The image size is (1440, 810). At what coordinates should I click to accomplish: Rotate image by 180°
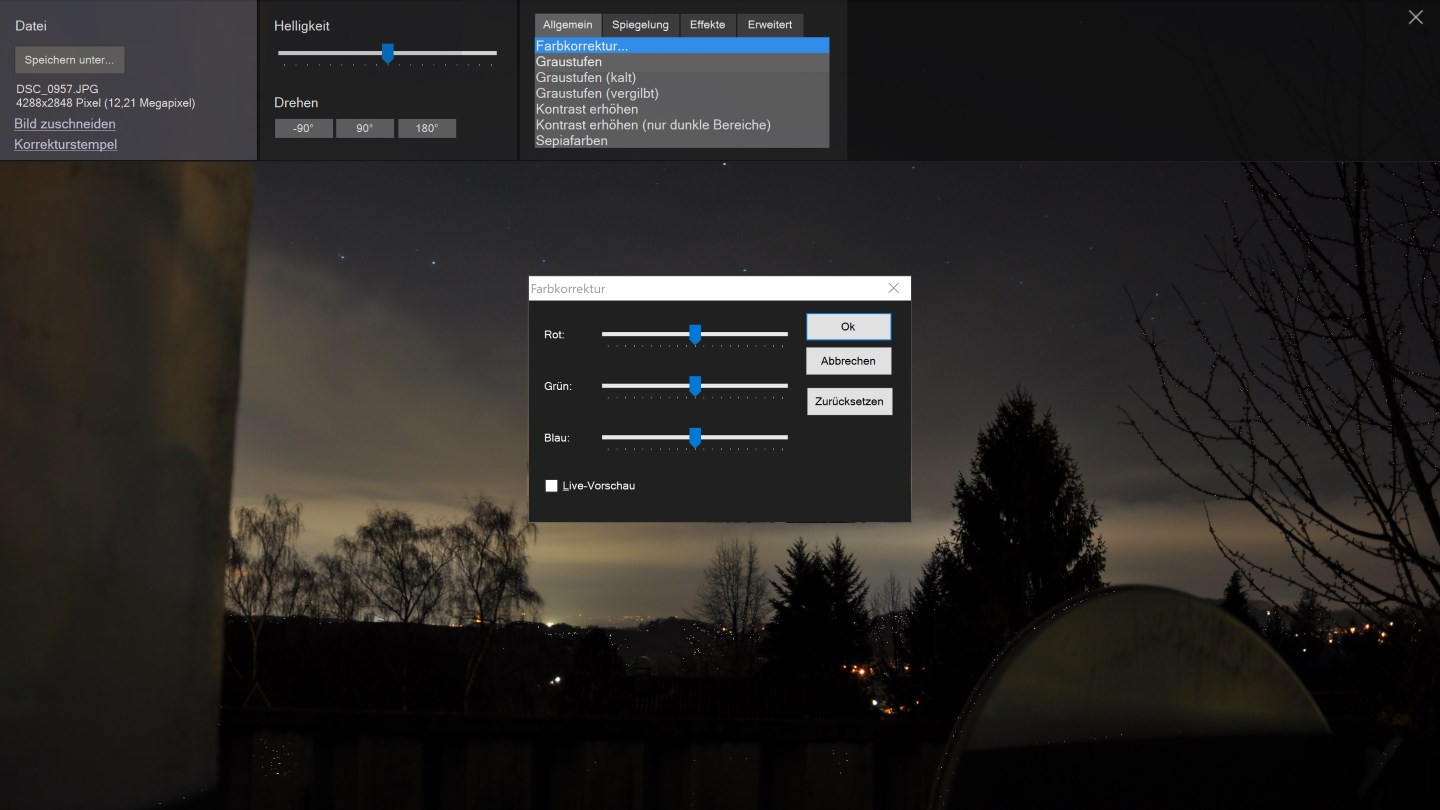click(427, 128)
